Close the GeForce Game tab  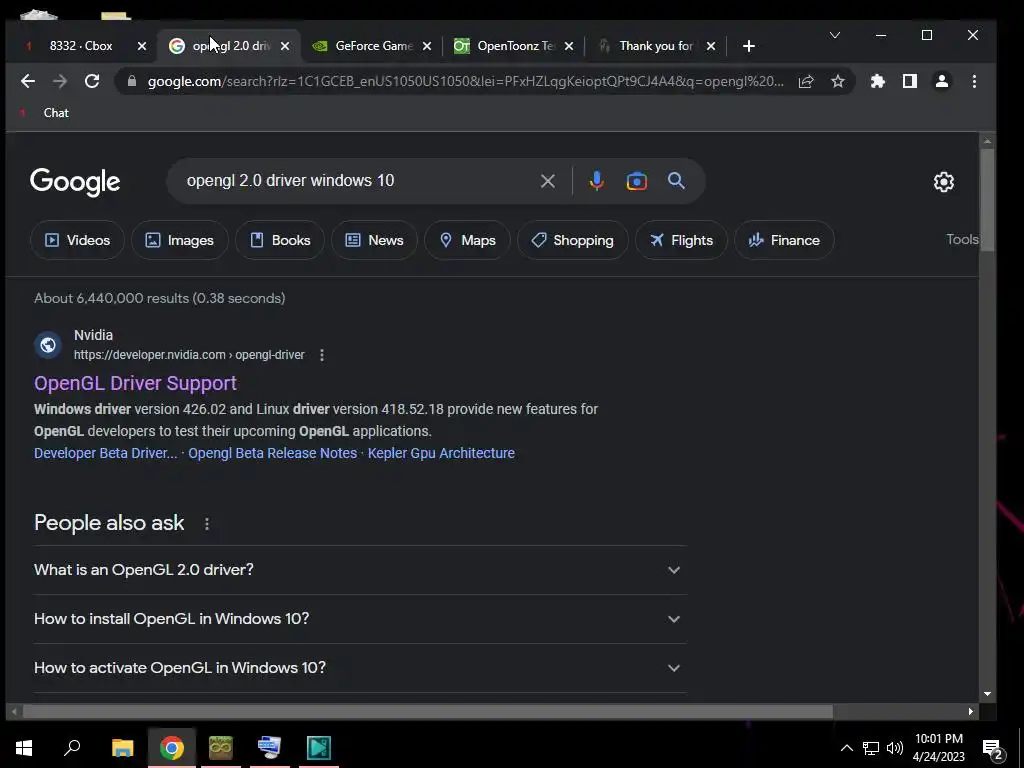click(x=426, y=46)
